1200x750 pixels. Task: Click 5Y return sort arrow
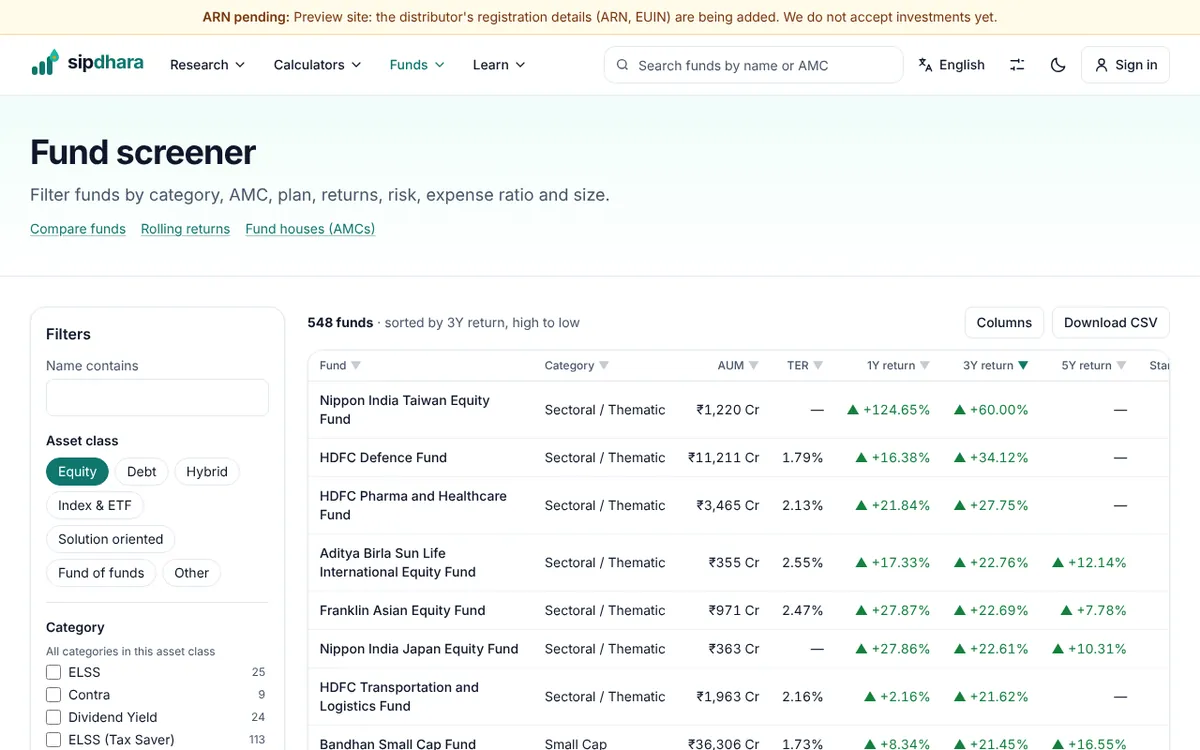(1121, 366)
